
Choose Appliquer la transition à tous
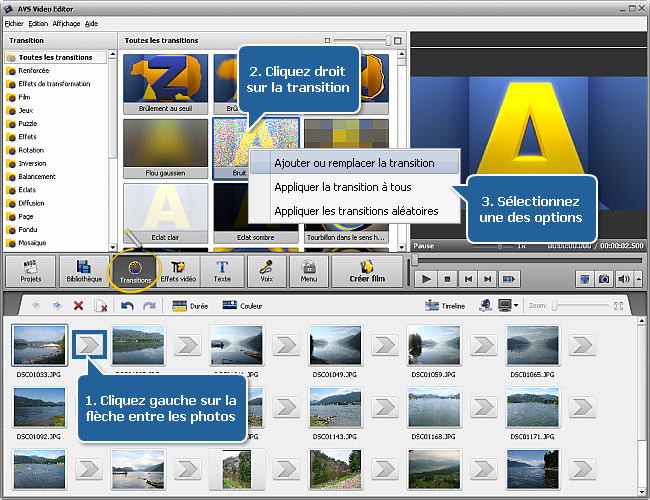(342, 187)
